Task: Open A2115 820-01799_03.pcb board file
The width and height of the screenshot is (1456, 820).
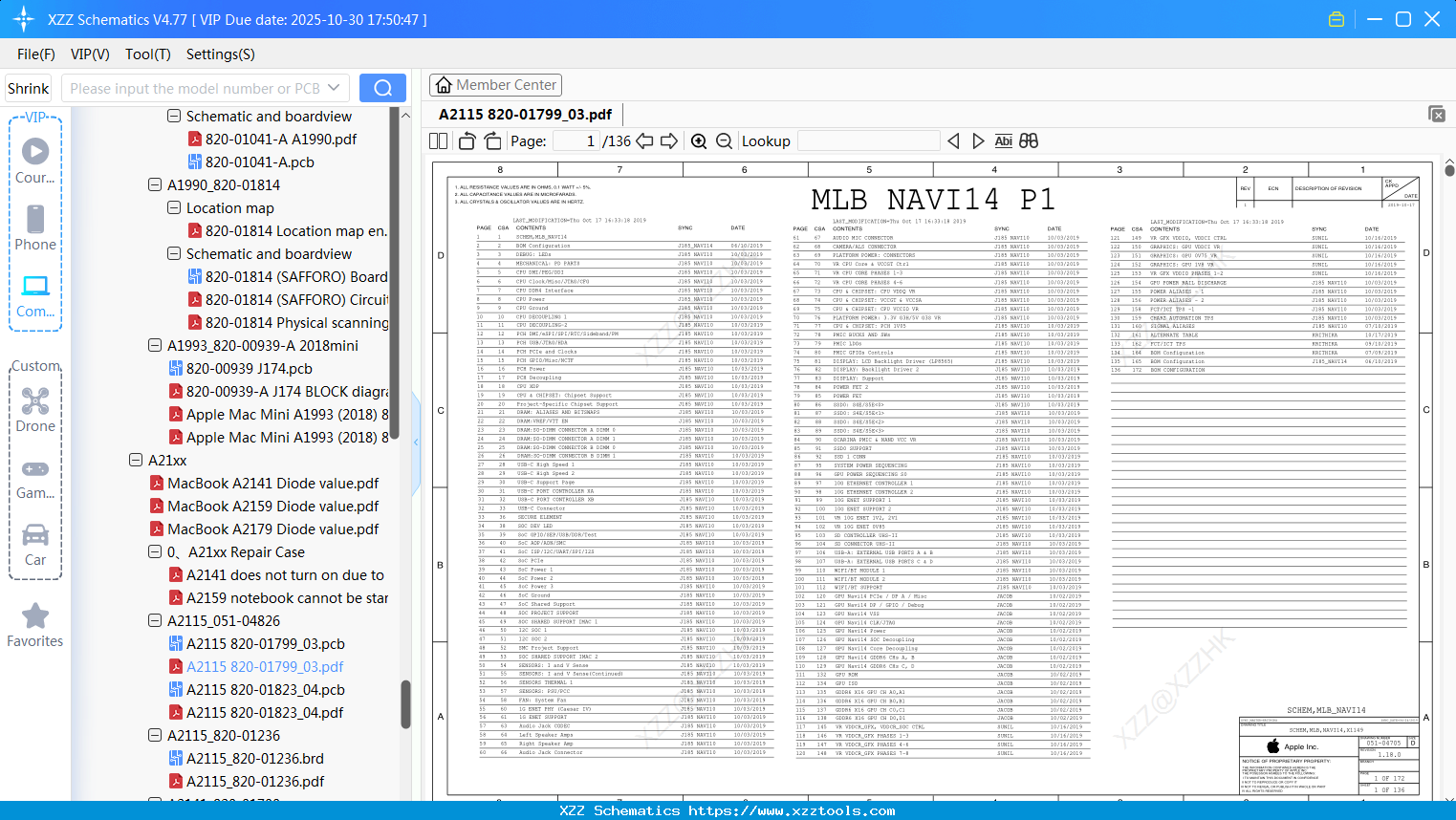Action: 257,644
